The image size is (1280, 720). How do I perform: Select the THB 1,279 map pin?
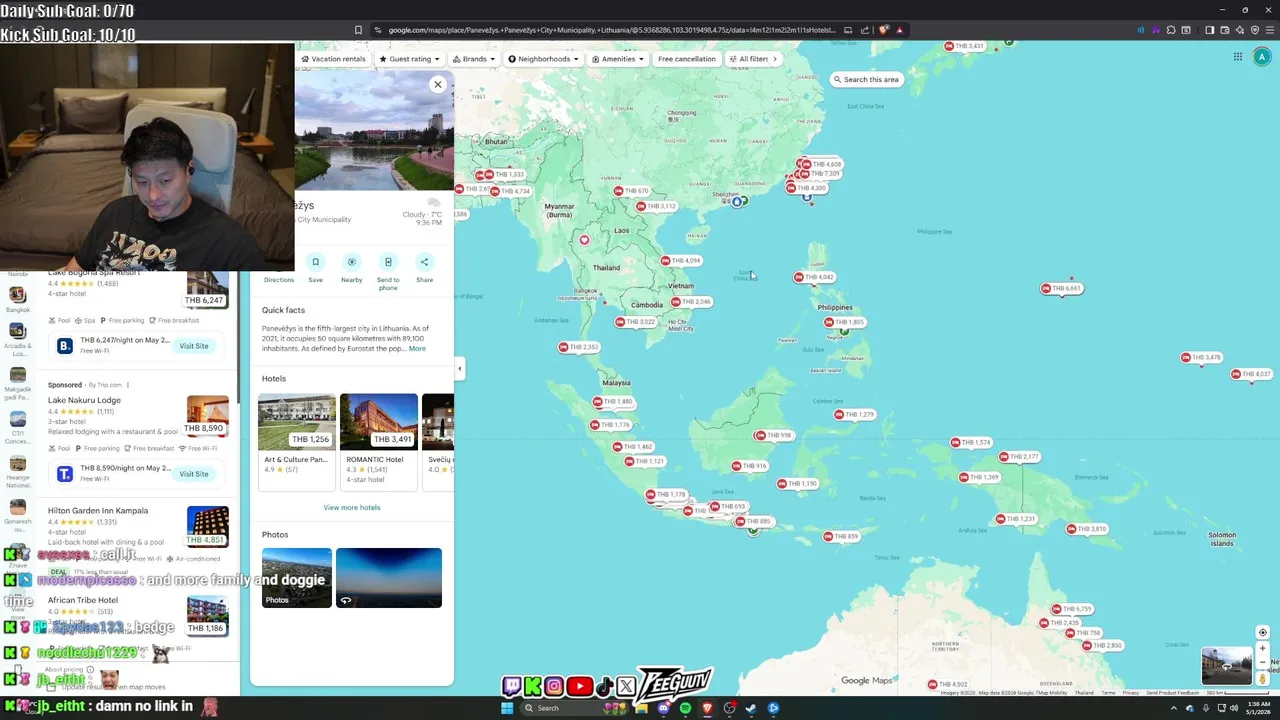(x=854, y=414)
